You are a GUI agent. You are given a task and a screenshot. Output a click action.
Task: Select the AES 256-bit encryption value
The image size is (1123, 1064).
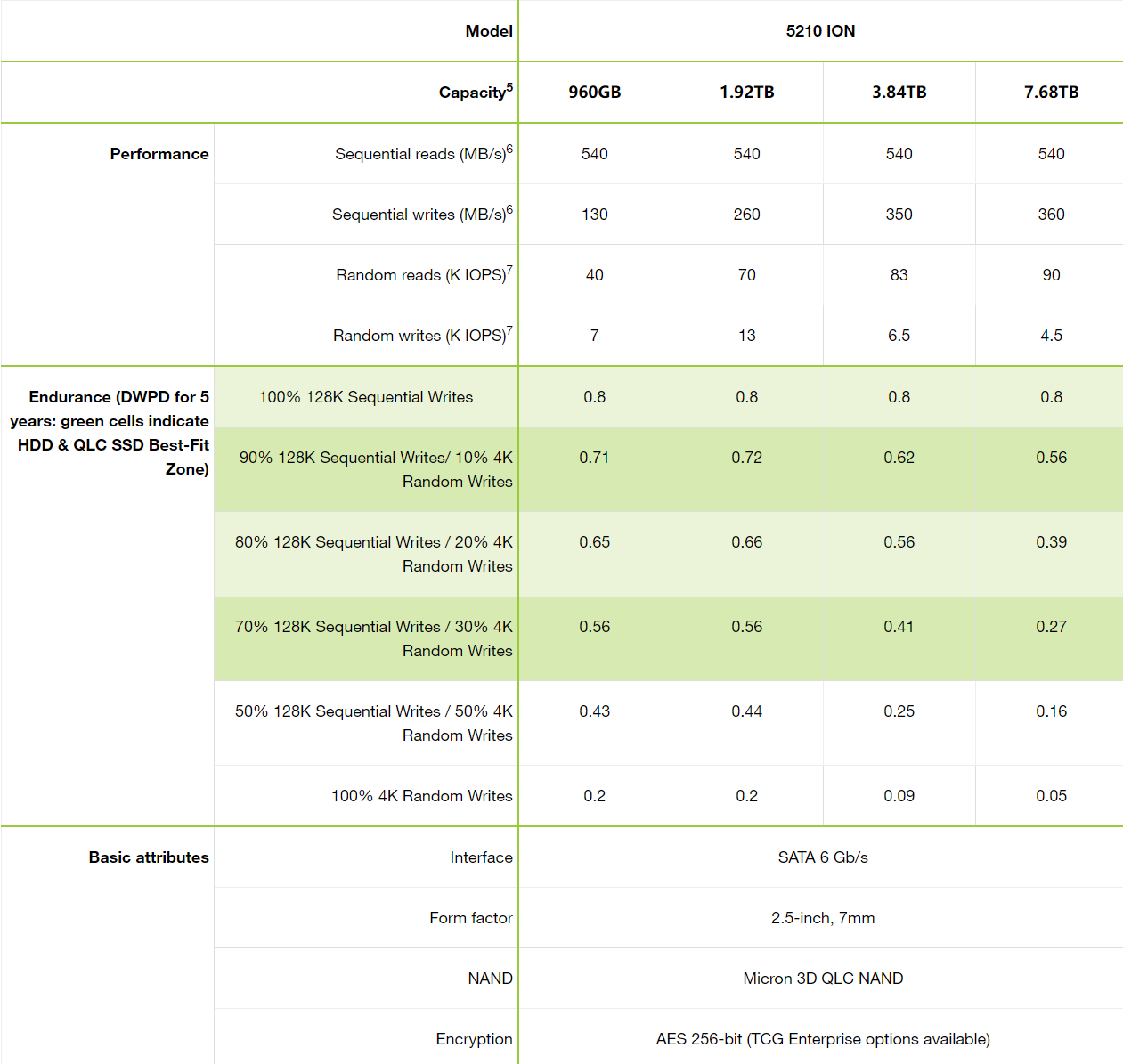(822, 1039)
